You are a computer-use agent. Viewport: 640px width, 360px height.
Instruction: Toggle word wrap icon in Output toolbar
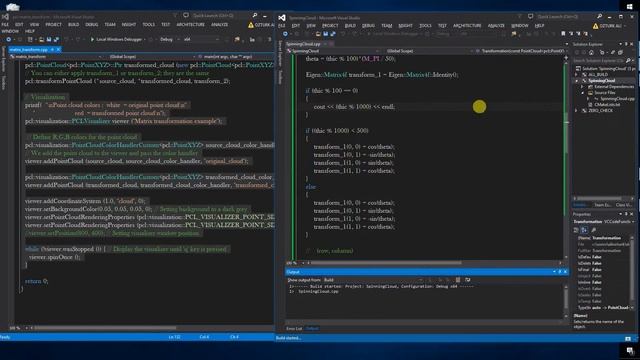(468, 280)
